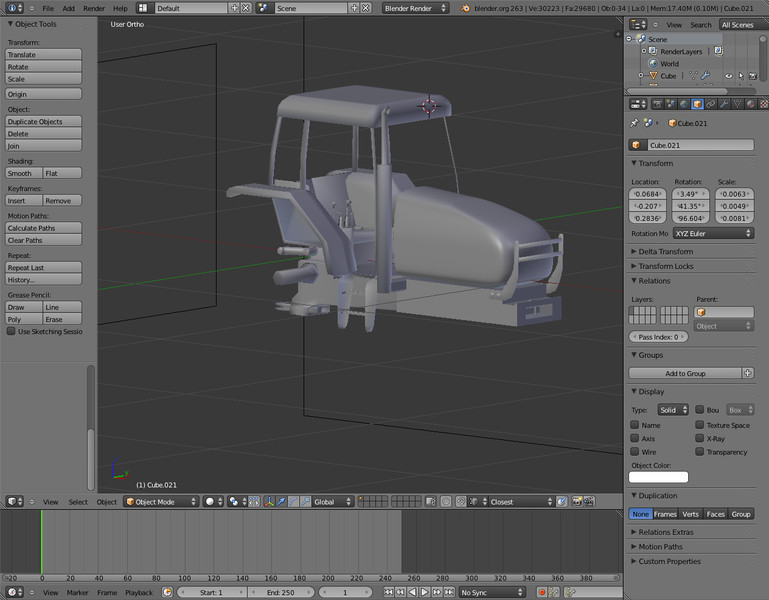Expand the Transform Locks panel

666,266
